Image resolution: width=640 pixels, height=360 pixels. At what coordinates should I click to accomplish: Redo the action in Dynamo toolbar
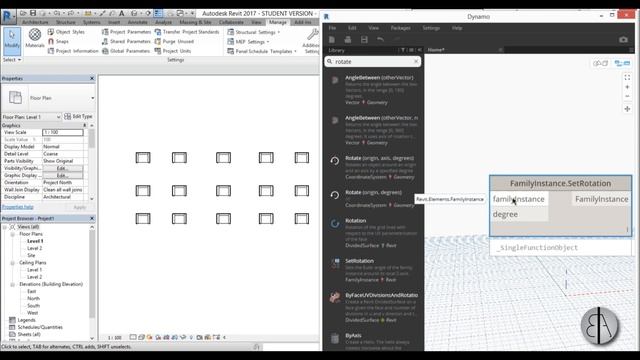396,40
